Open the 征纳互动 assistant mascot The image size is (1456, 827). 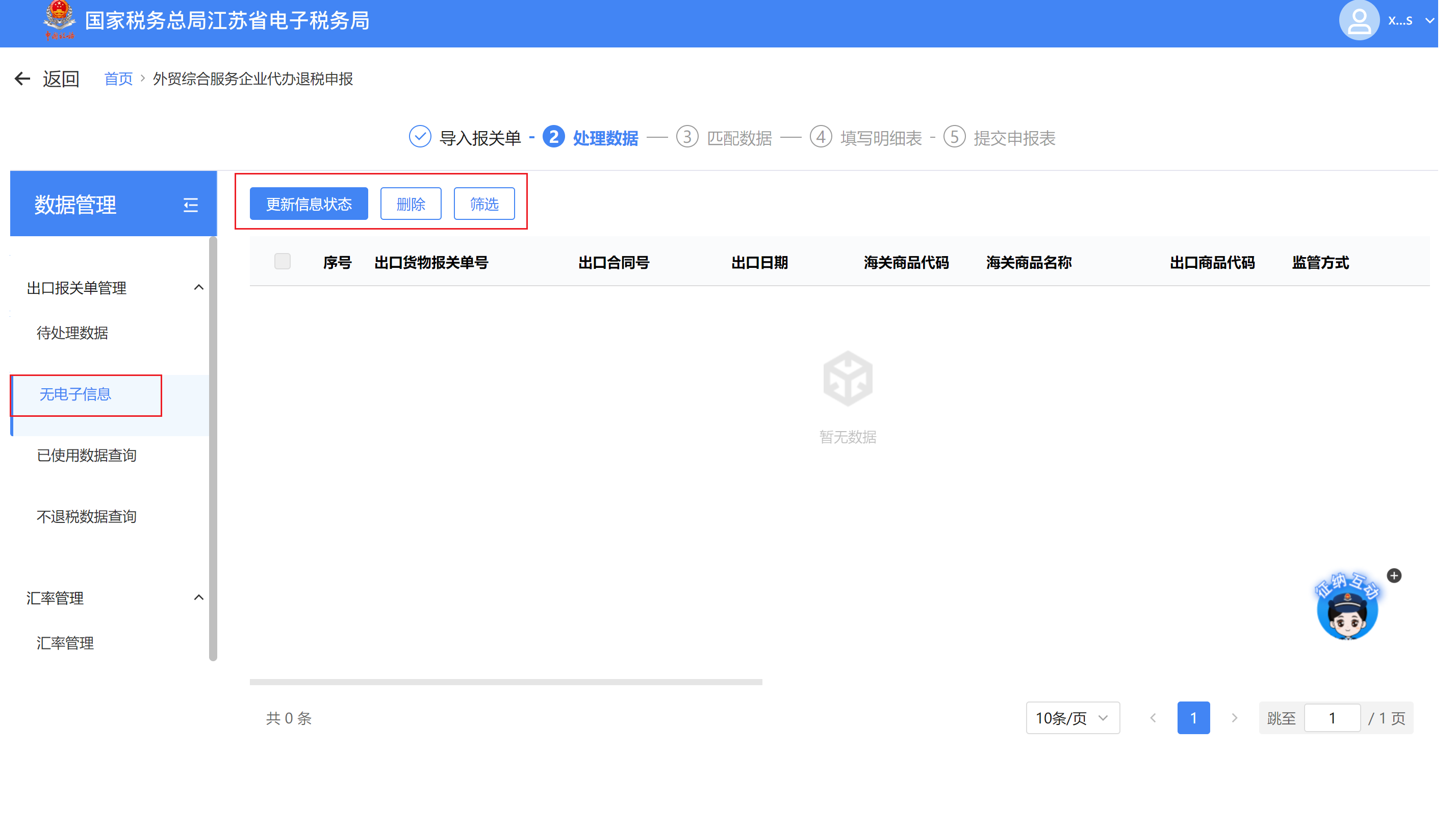pyautogui.click(x=1346, y=611)
